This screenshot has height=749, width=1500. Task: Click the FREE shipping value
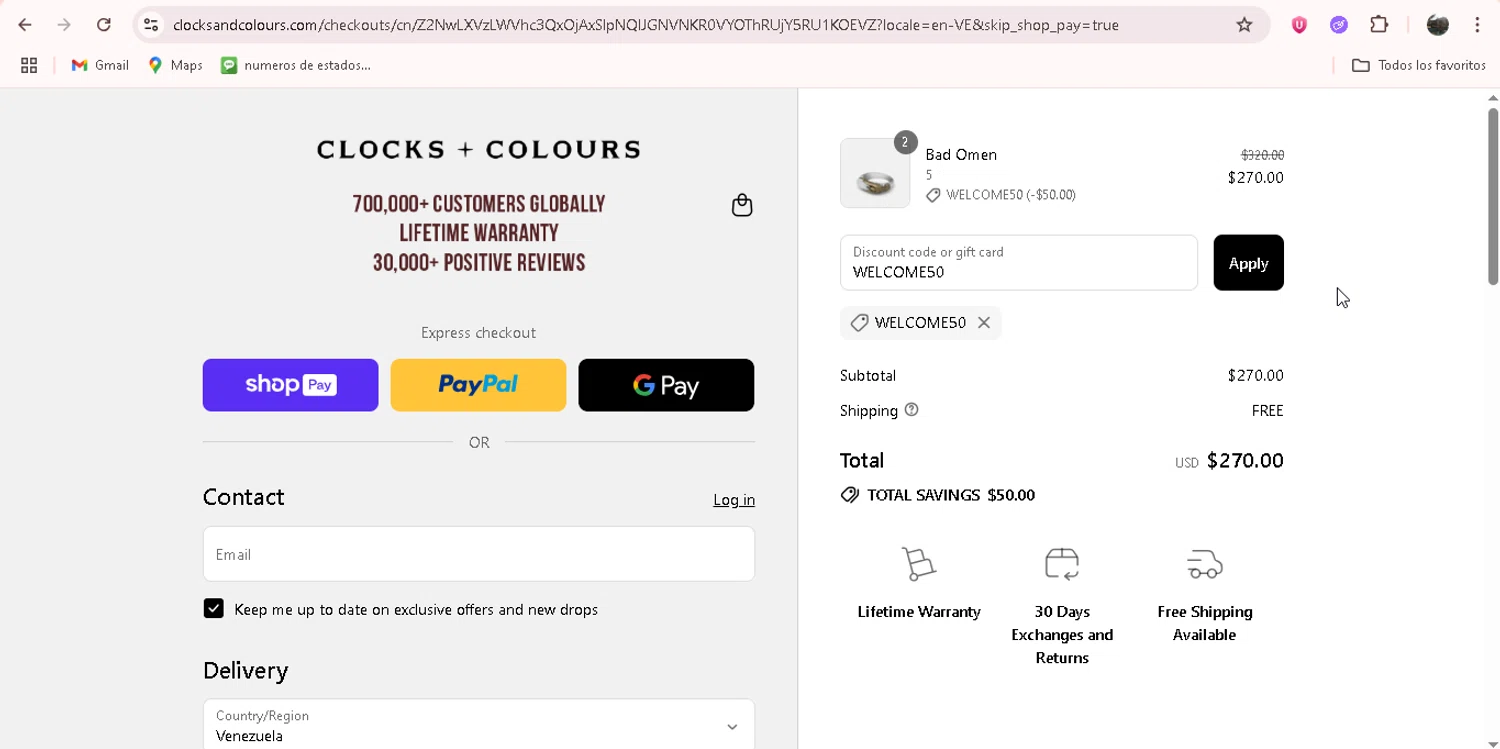click(x=1267, y=411)
